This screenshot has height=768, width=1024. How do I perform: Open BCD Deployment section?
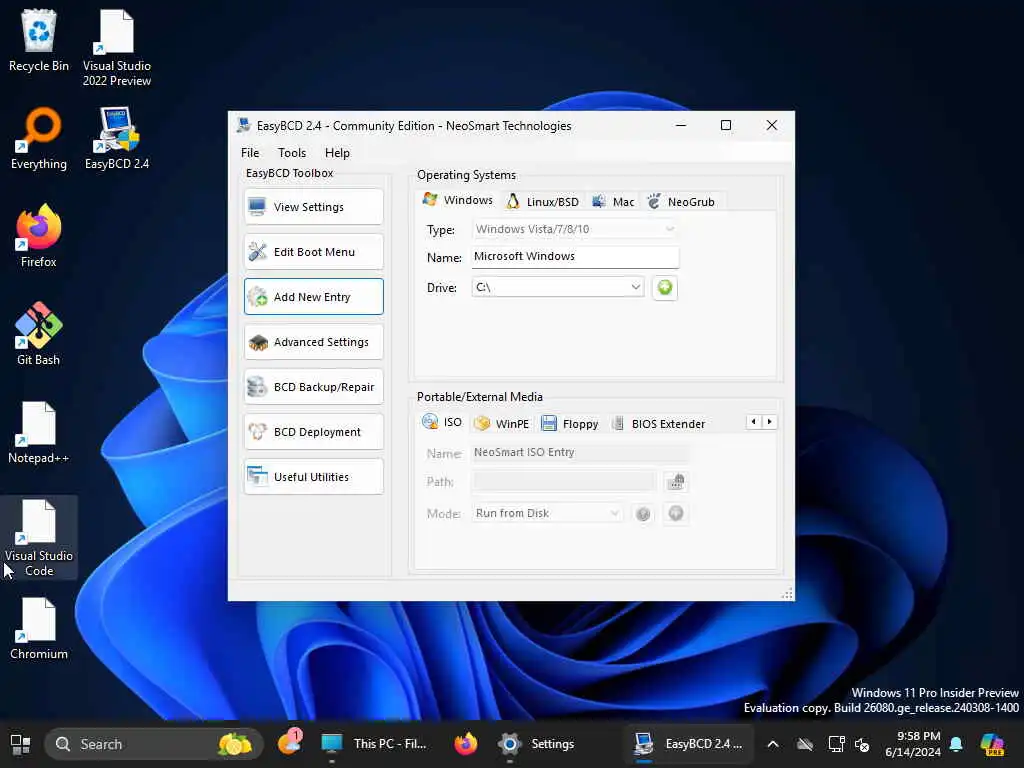tap(313, 432)
